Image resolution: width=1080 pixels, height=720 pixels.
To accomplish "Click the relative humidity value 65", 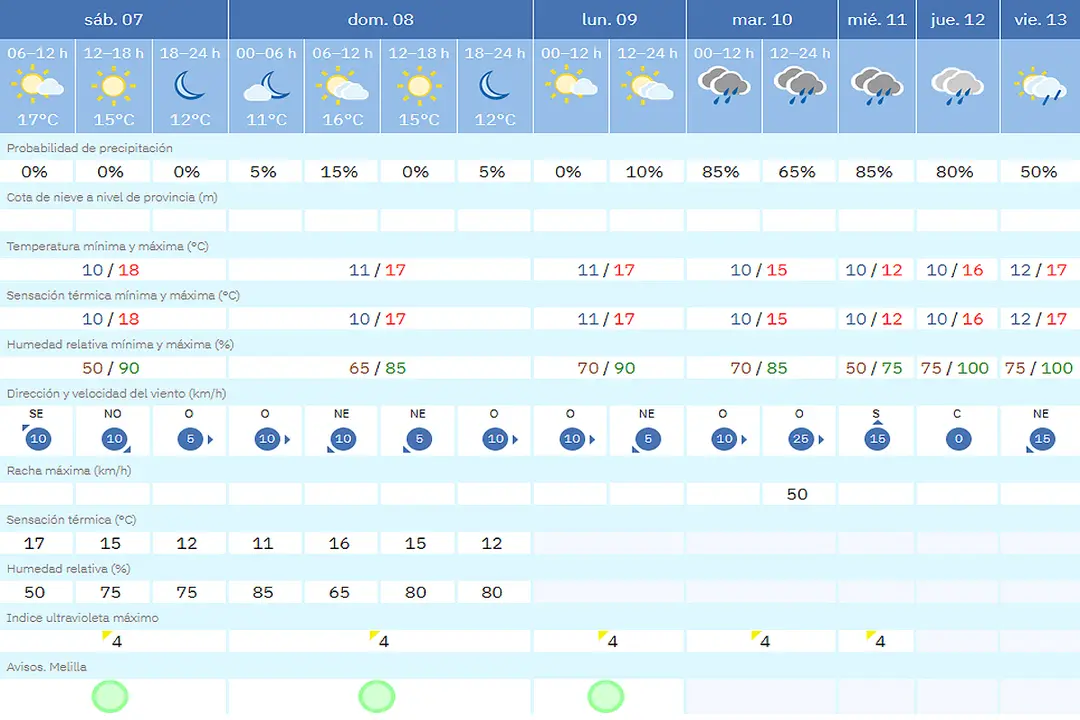I will (x=340, y=592).
